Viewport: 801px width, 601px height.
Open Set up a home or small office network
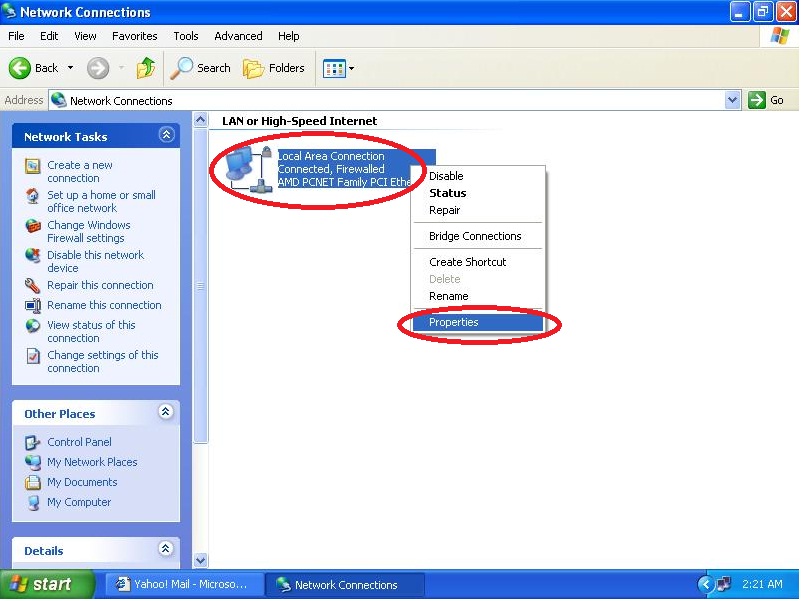[101, 201]
